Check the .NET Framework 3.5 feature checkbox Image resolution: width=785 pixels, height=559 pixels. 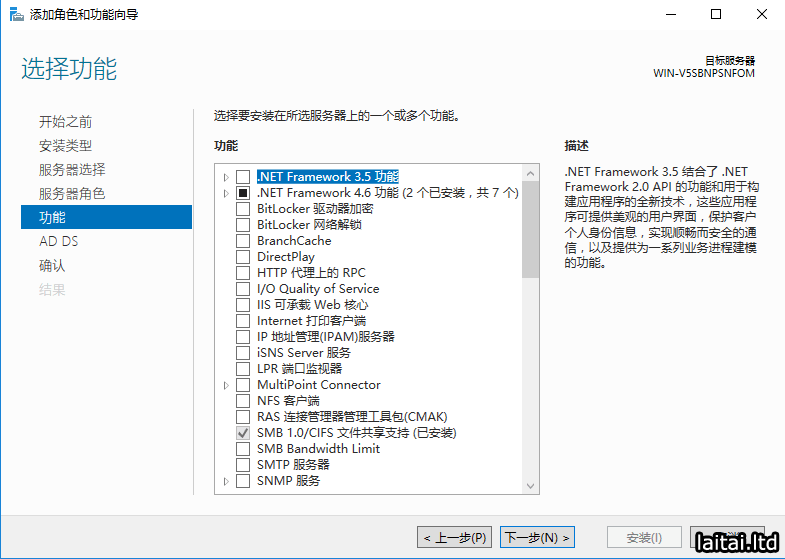pos(243,177)
